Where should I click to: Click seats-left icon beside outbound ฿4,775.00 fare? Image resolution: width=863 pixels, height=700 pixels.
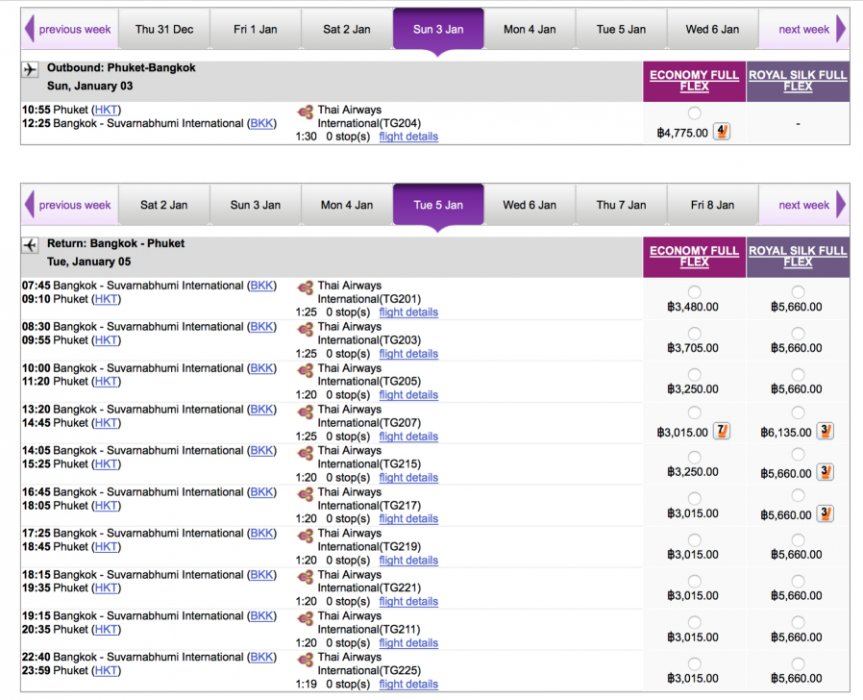721,131
